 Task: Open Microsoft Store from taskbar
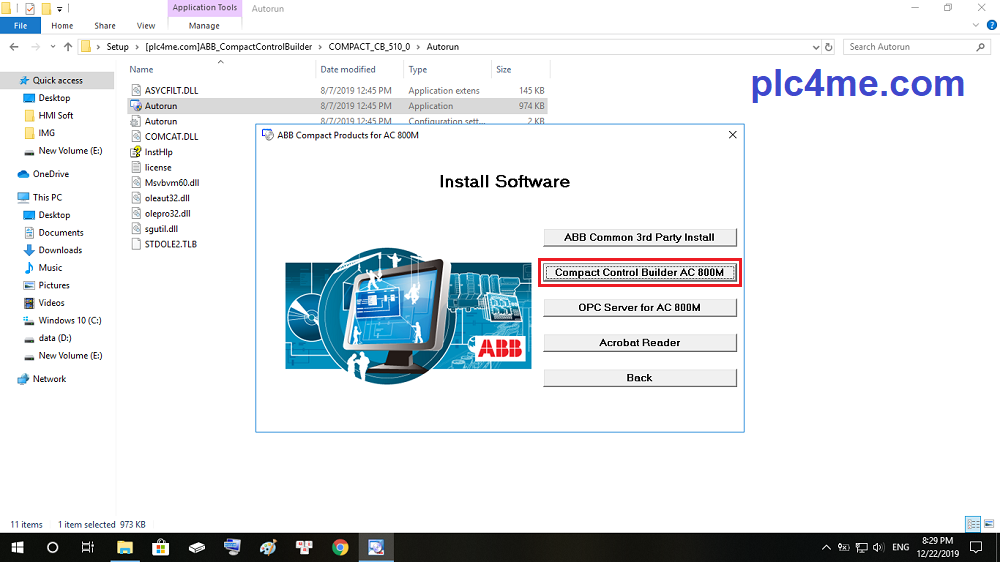(x=160, y=547)
